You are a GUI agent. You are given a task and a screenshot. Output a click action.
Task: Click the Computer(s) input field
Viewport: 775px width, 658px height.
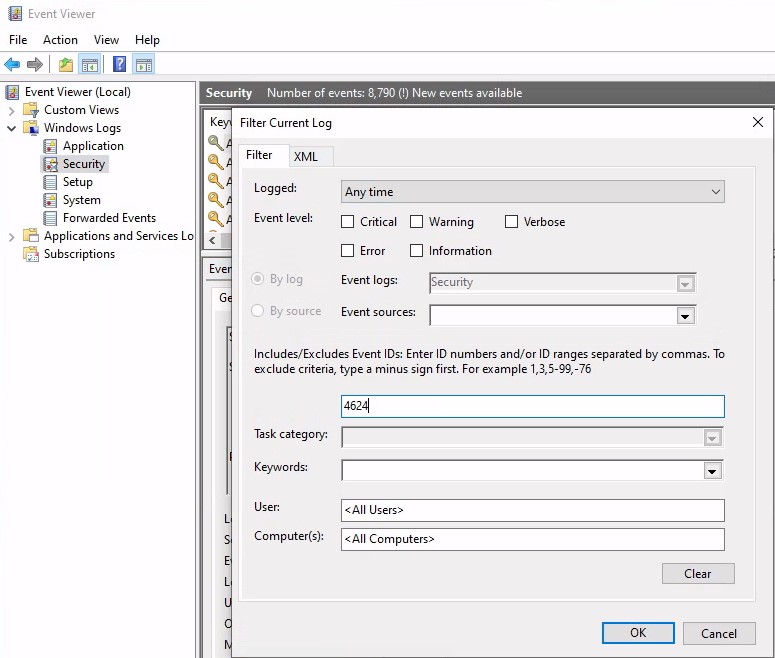[x=533, y=539]
